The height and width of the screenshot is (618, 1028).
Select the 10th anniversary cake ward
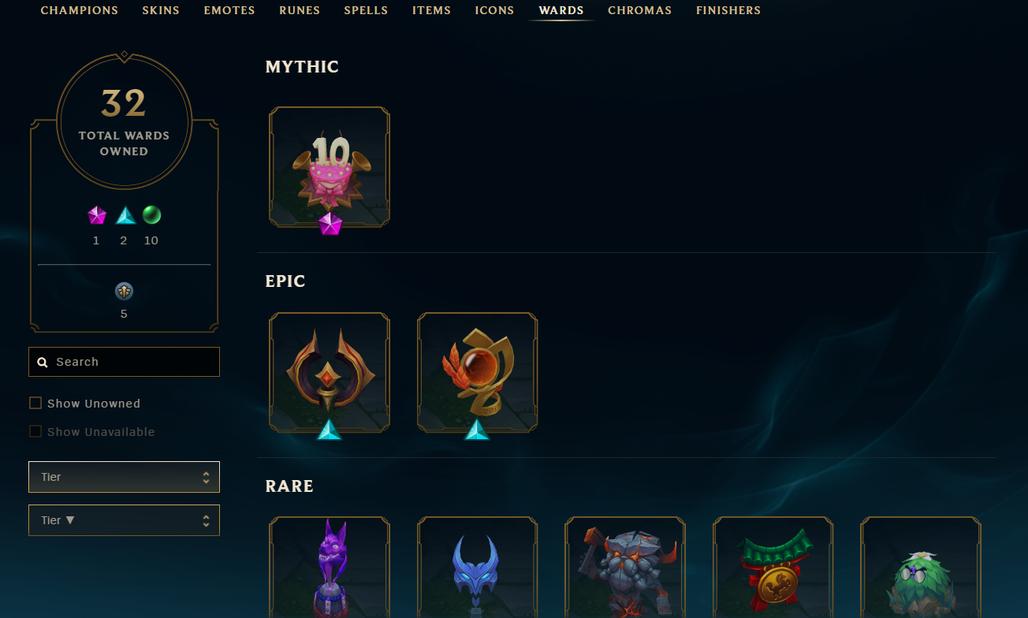pyautogui.click(x=329, y=167)
